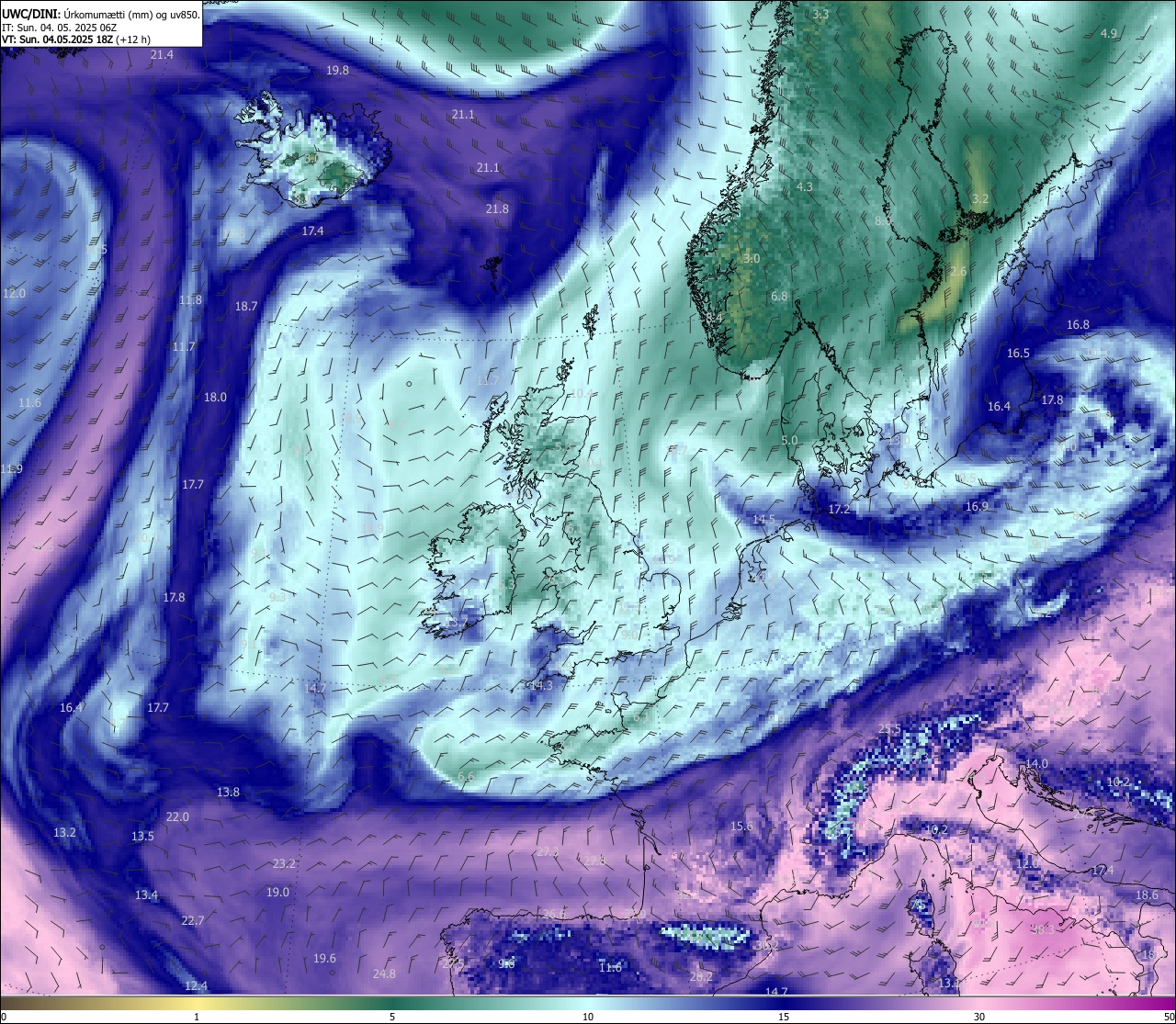Click the value 23.2 in the lower left
Screen dimensions: 1176x1024
tap(284, 864)
